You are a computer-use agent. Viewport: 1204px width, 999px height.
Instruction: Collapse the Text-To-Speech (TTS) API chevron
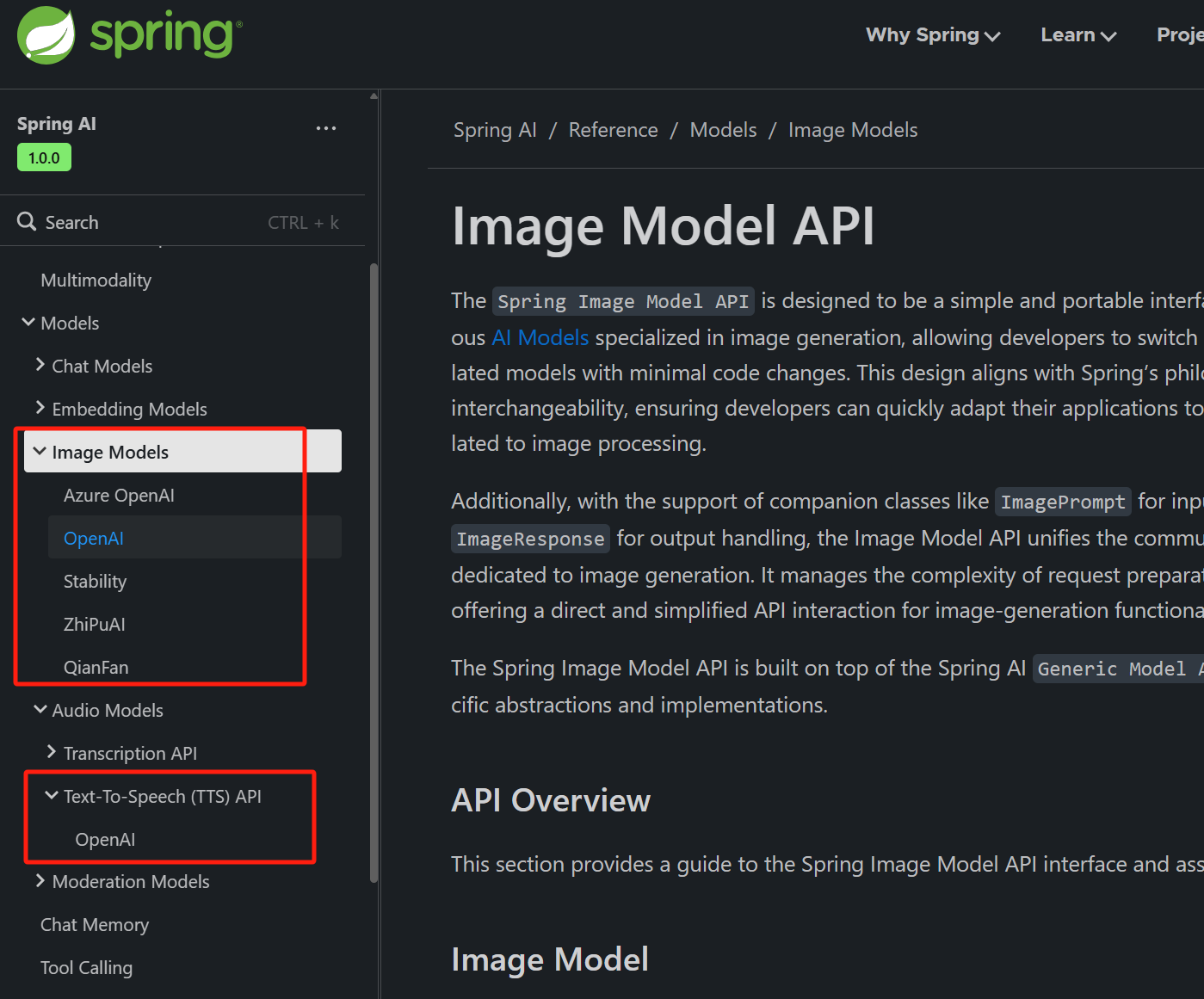tap(52, 795)
